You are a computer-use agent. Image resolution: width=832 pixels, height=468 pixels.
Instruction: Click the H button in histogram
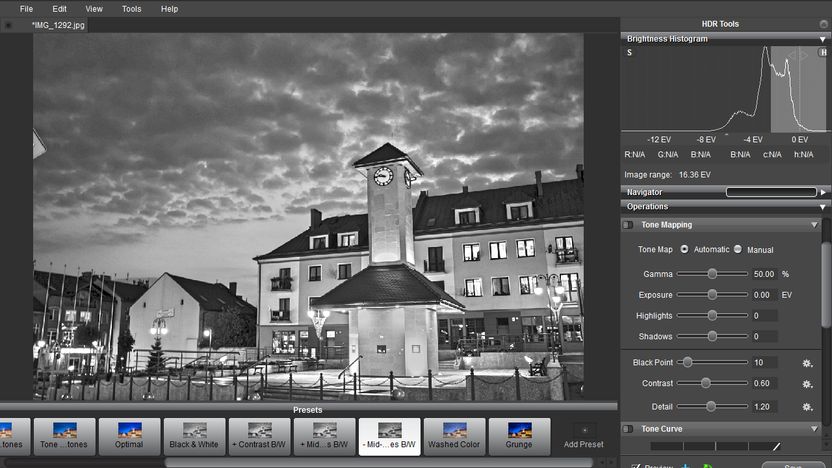coord(823,52)
